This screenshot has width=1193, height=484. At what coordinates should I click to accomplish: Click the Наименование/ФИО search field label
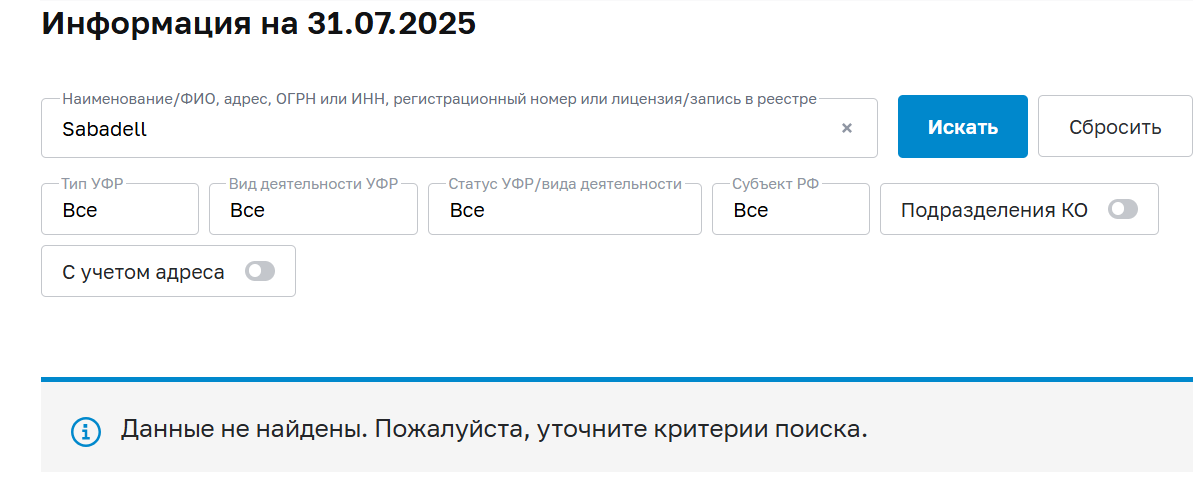pyautogui.click(x=439, y=98)
